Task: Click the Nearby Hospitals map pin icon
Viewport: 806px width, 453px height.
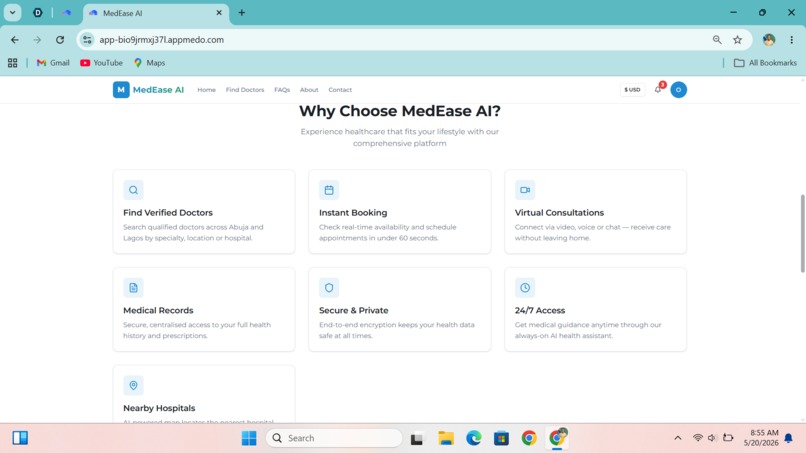Action: (133, 385)
